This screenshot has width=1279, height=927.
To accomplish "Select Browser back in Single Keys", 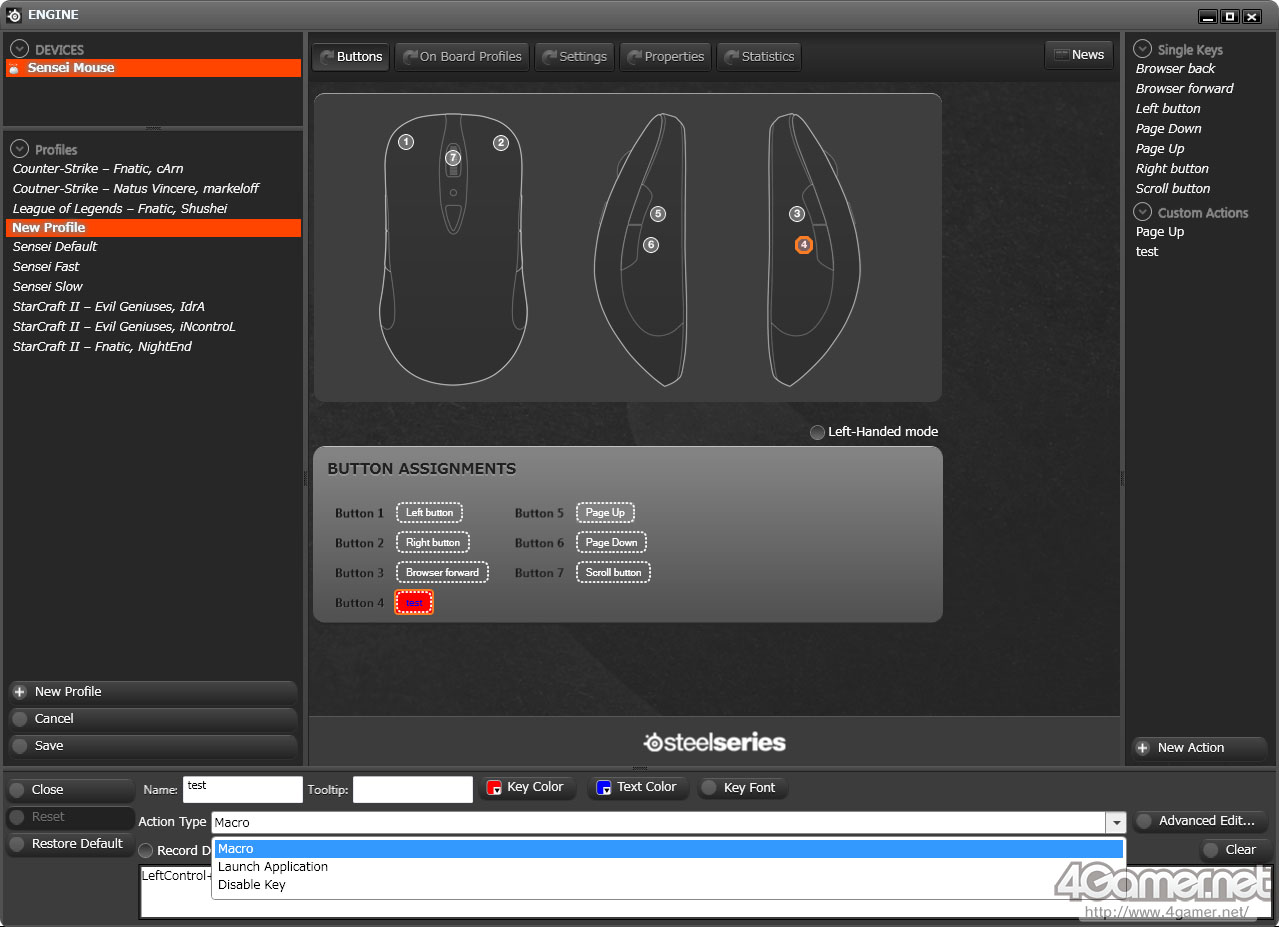I will [1175, 69].
